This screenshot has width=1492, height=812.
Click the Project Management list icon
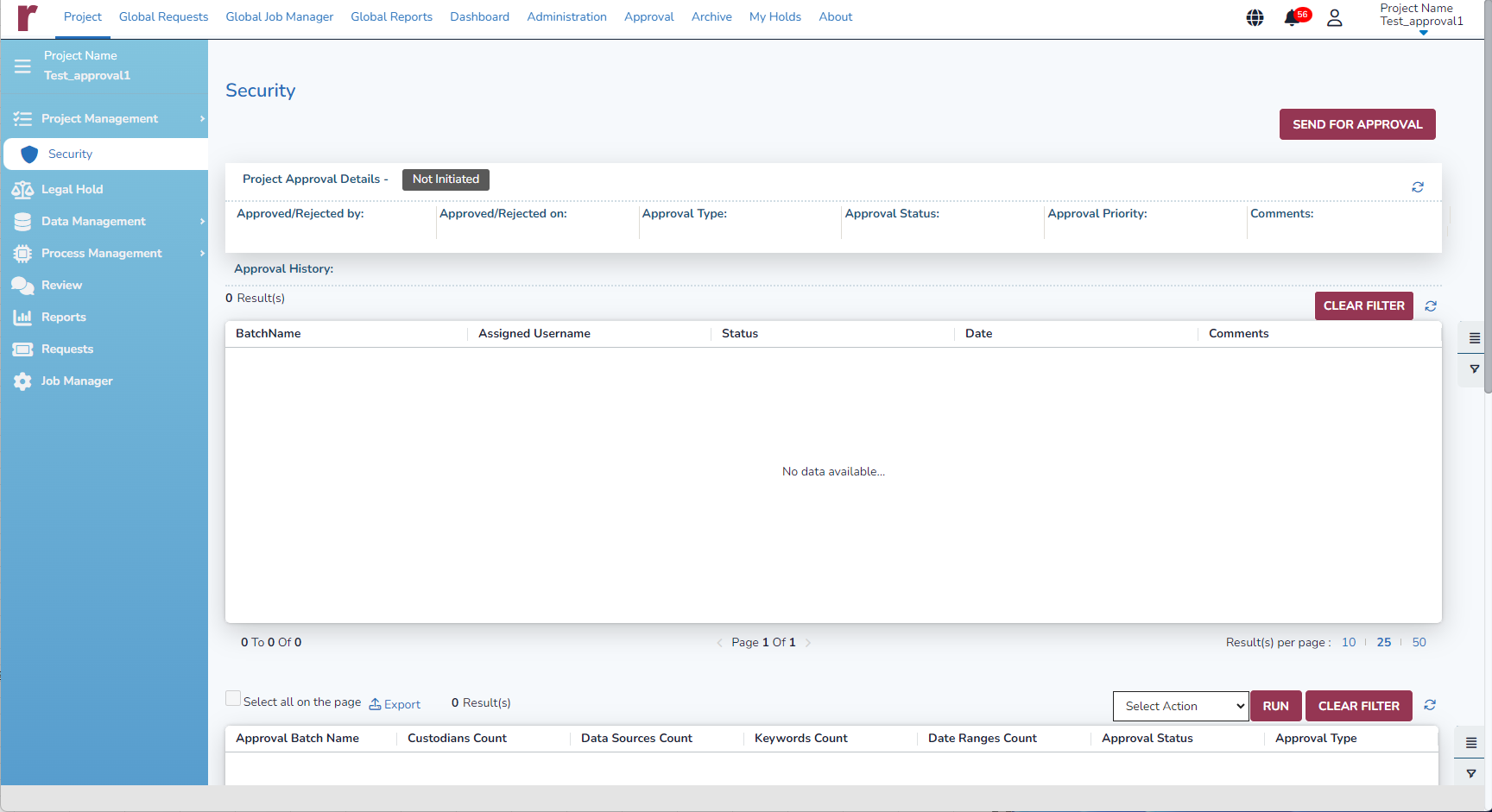22,119
